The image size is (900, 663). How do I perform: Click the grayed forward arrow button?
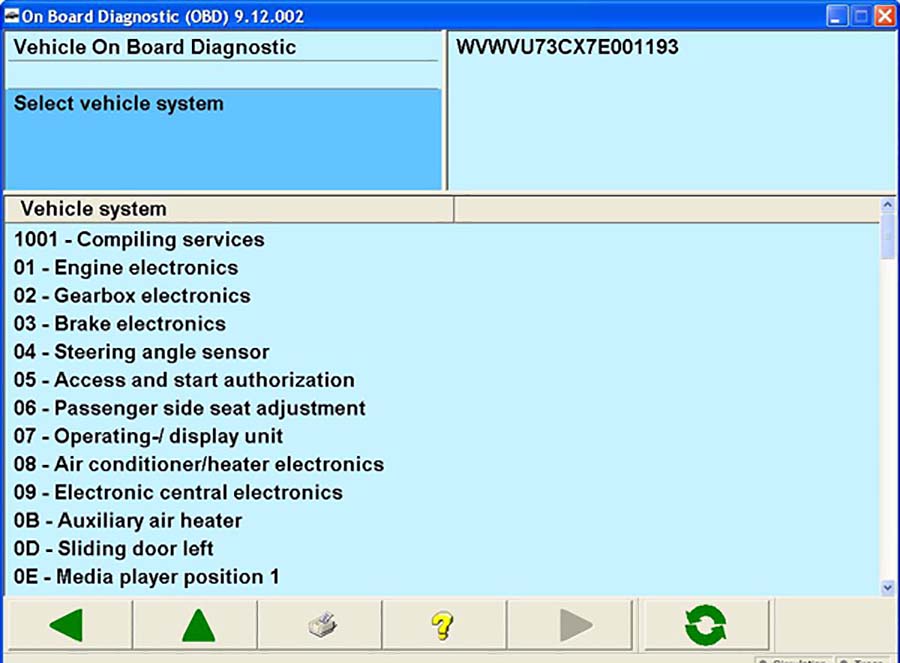point(576,626)
